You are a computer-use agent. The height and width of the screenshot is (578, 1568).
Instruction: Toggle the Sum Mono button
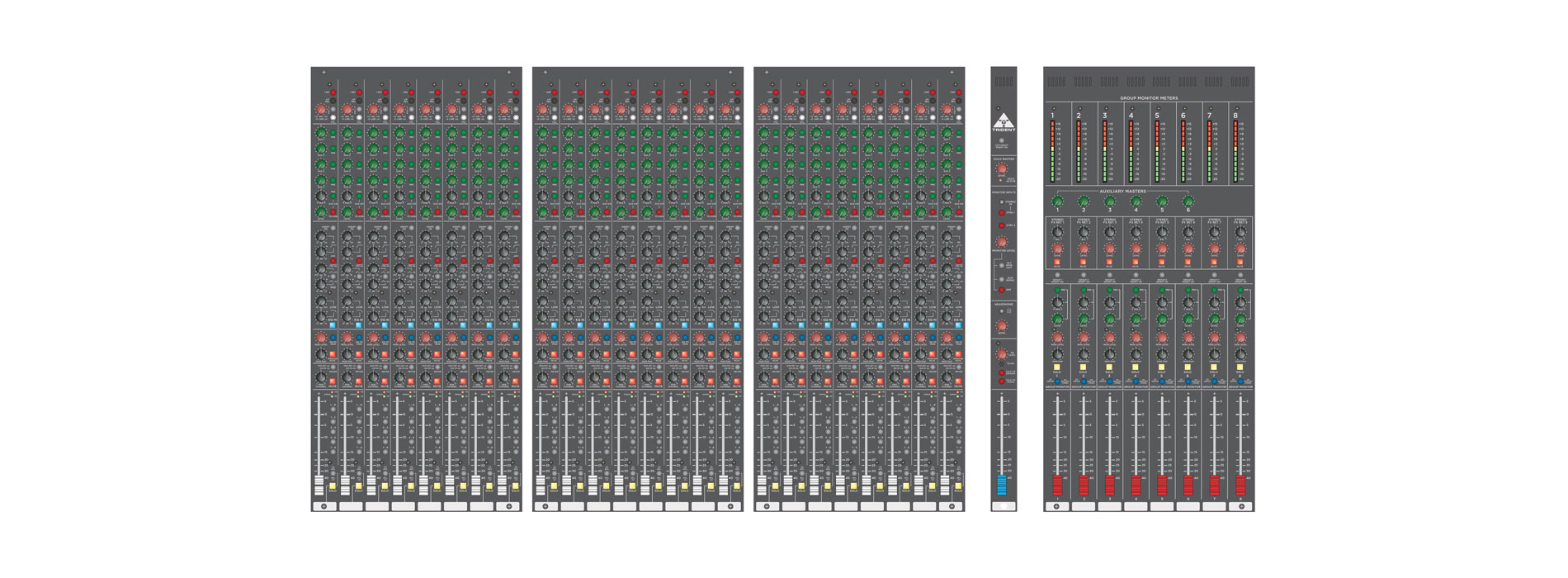point(1002,279)
